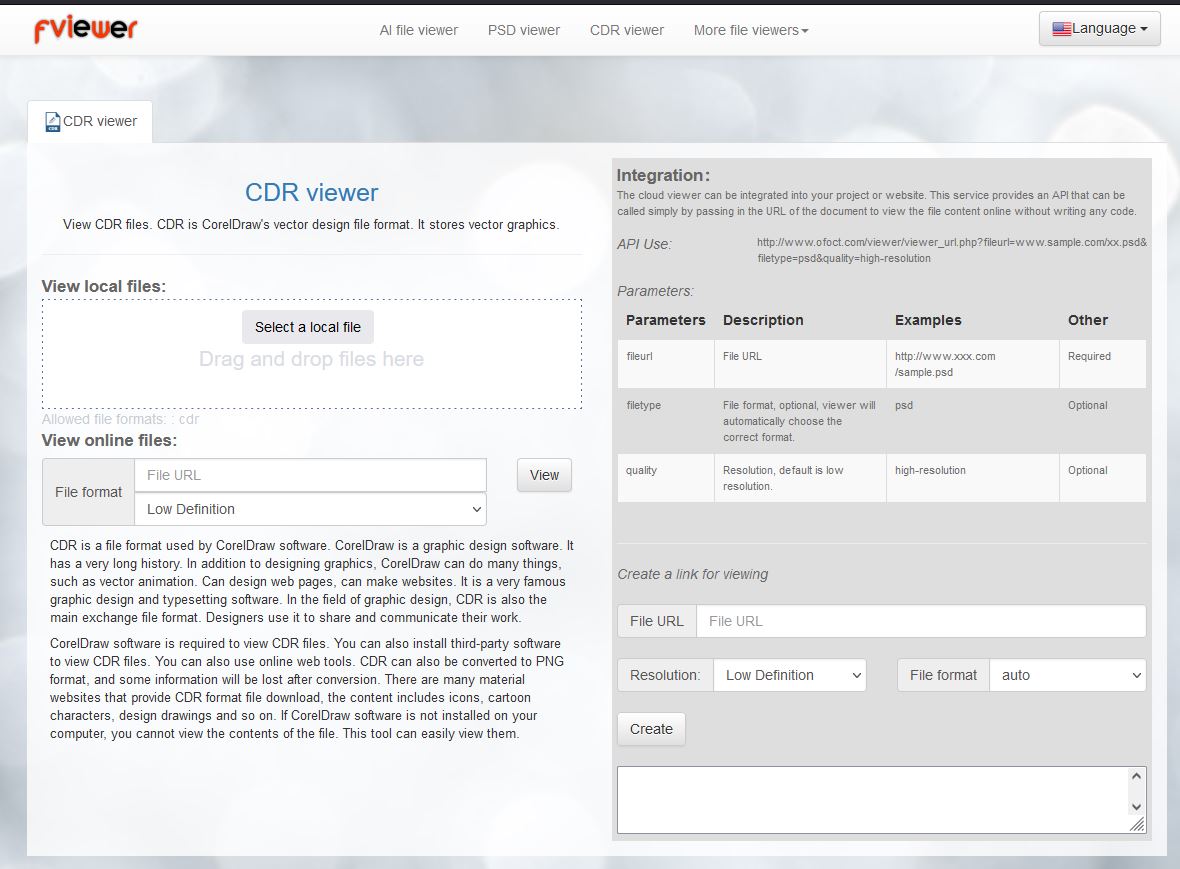Go to CDR viewer in top navigation
This screenshot has height=869, width=1180.
click(627, 30)
